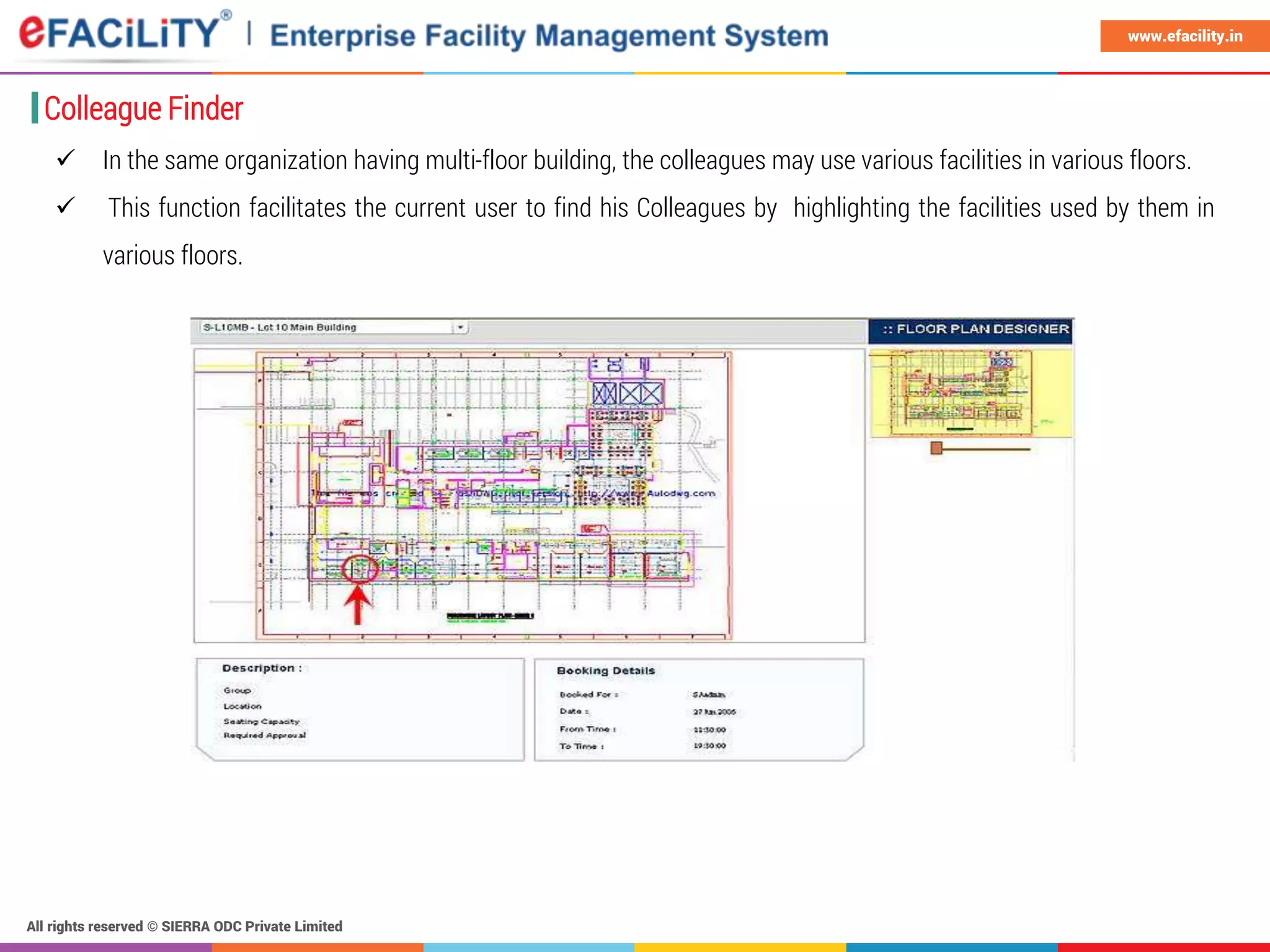Click the 'Description :' heading
The image size is (1270, 952).
[x=262, y=668]
